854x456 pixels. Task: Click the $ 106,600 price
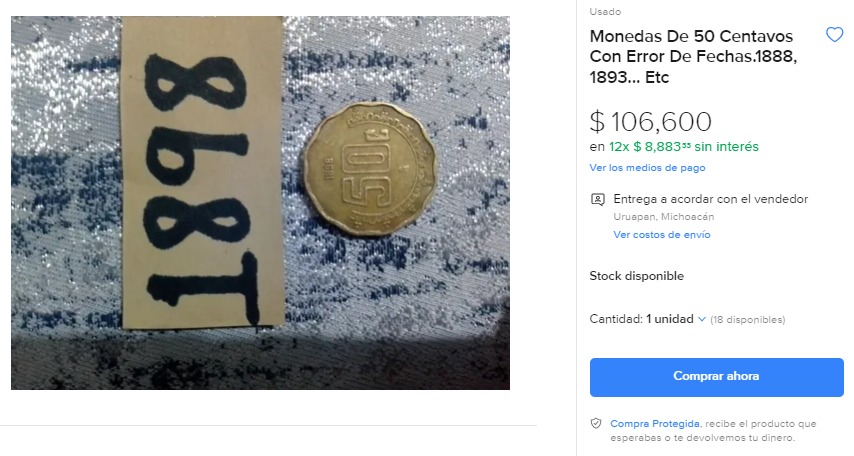click(650, 121)
